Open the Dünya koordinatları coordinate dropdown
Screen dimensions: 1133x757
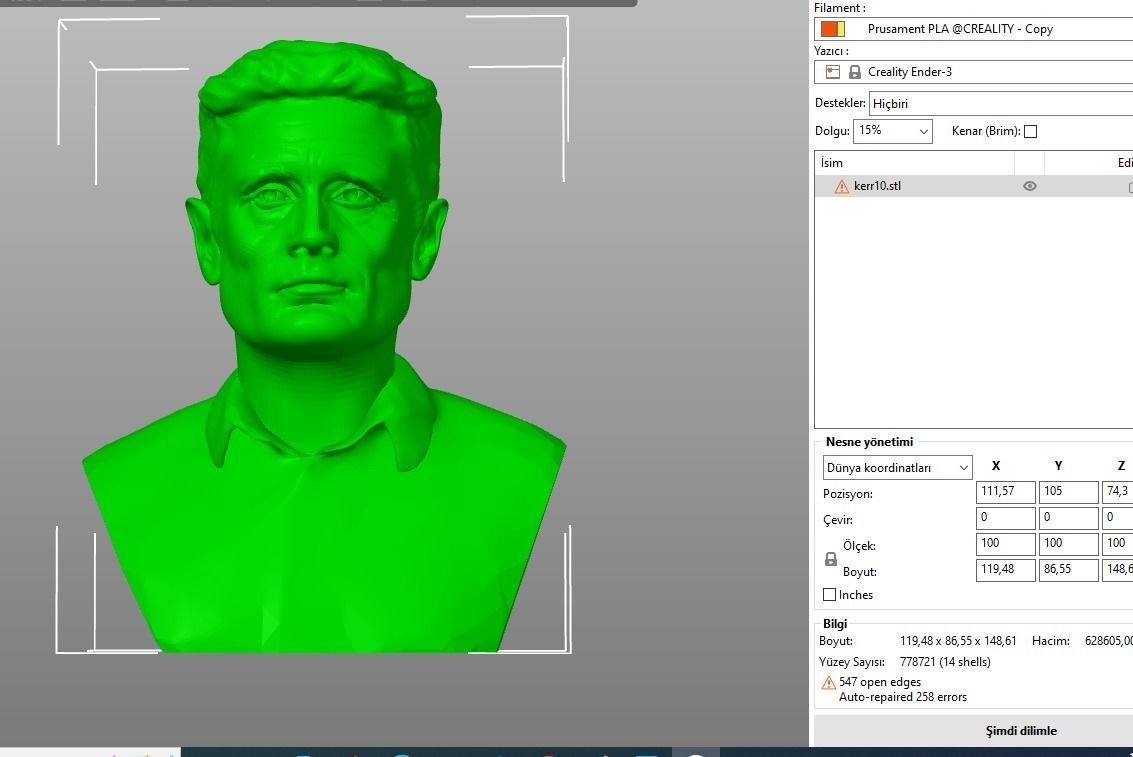(x=897, y=467)
